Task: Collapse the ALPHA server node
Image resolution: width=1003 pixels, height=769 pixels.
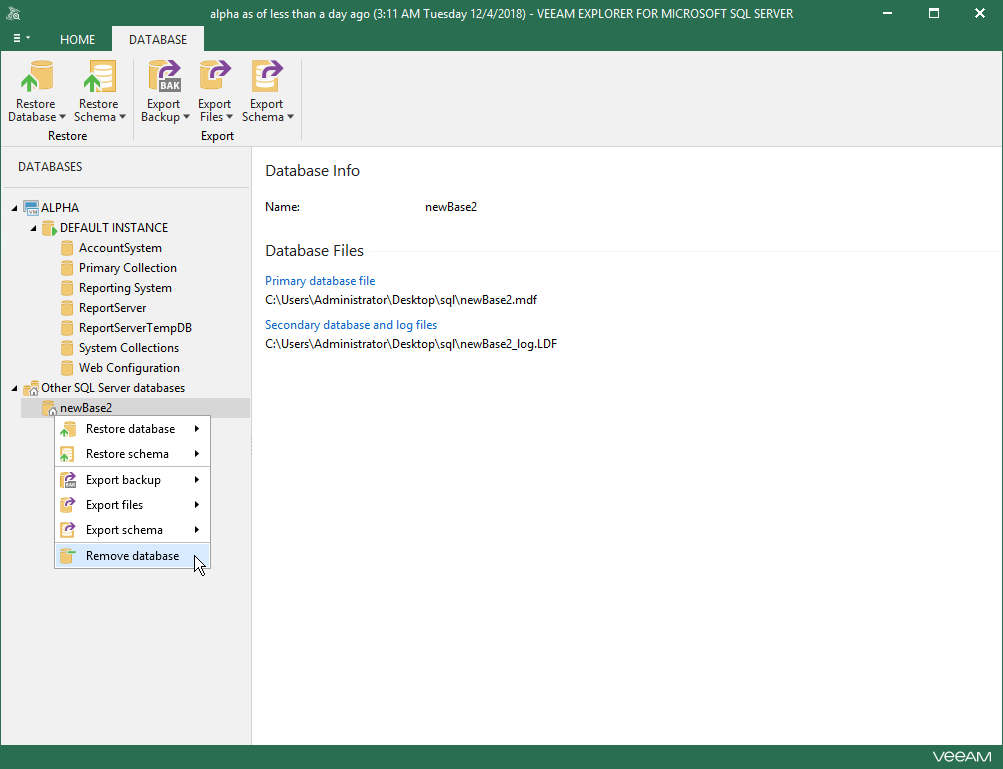Action: (x=14, y=208)
